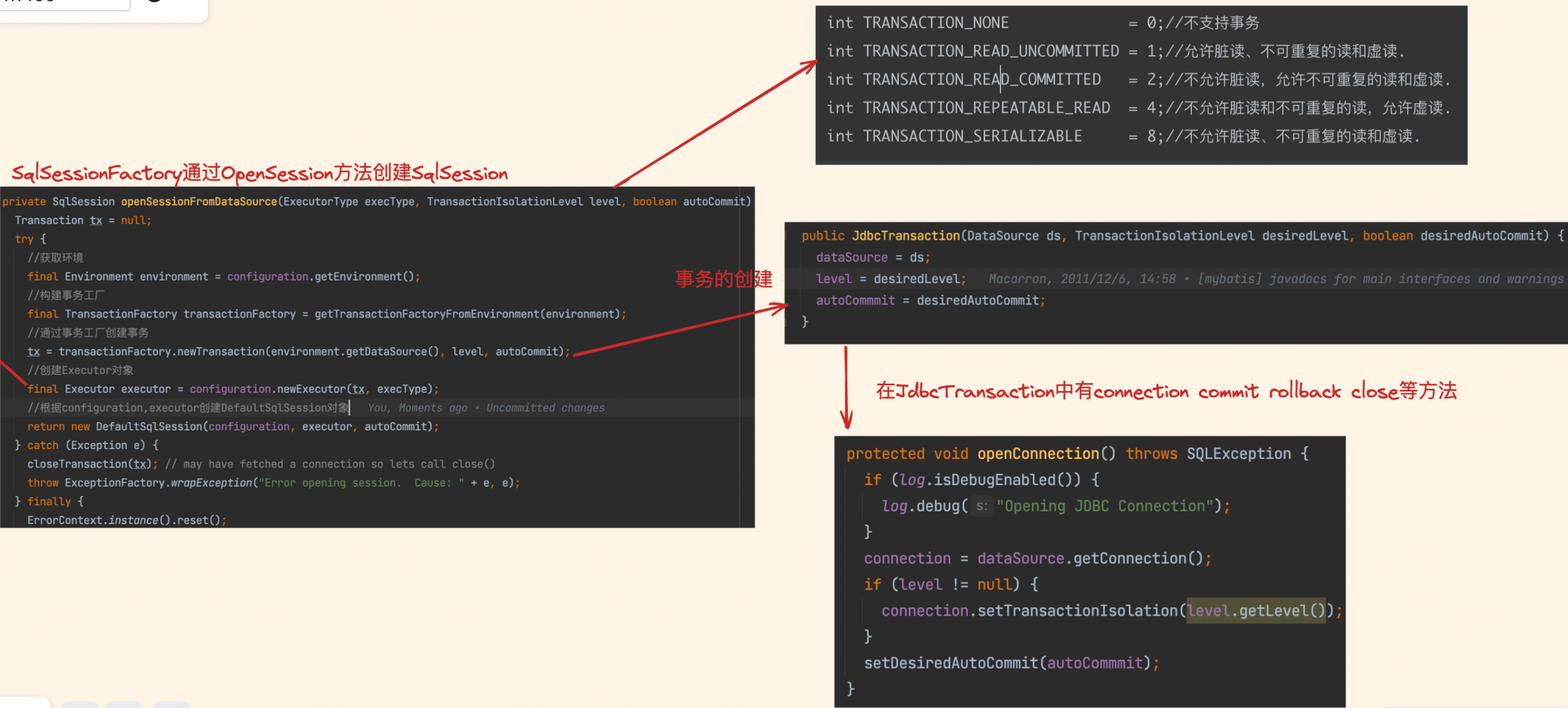Click the line "level = desiredLevel;"
The height and width of the screenshot is (708, 1568).
coord(891,279)
